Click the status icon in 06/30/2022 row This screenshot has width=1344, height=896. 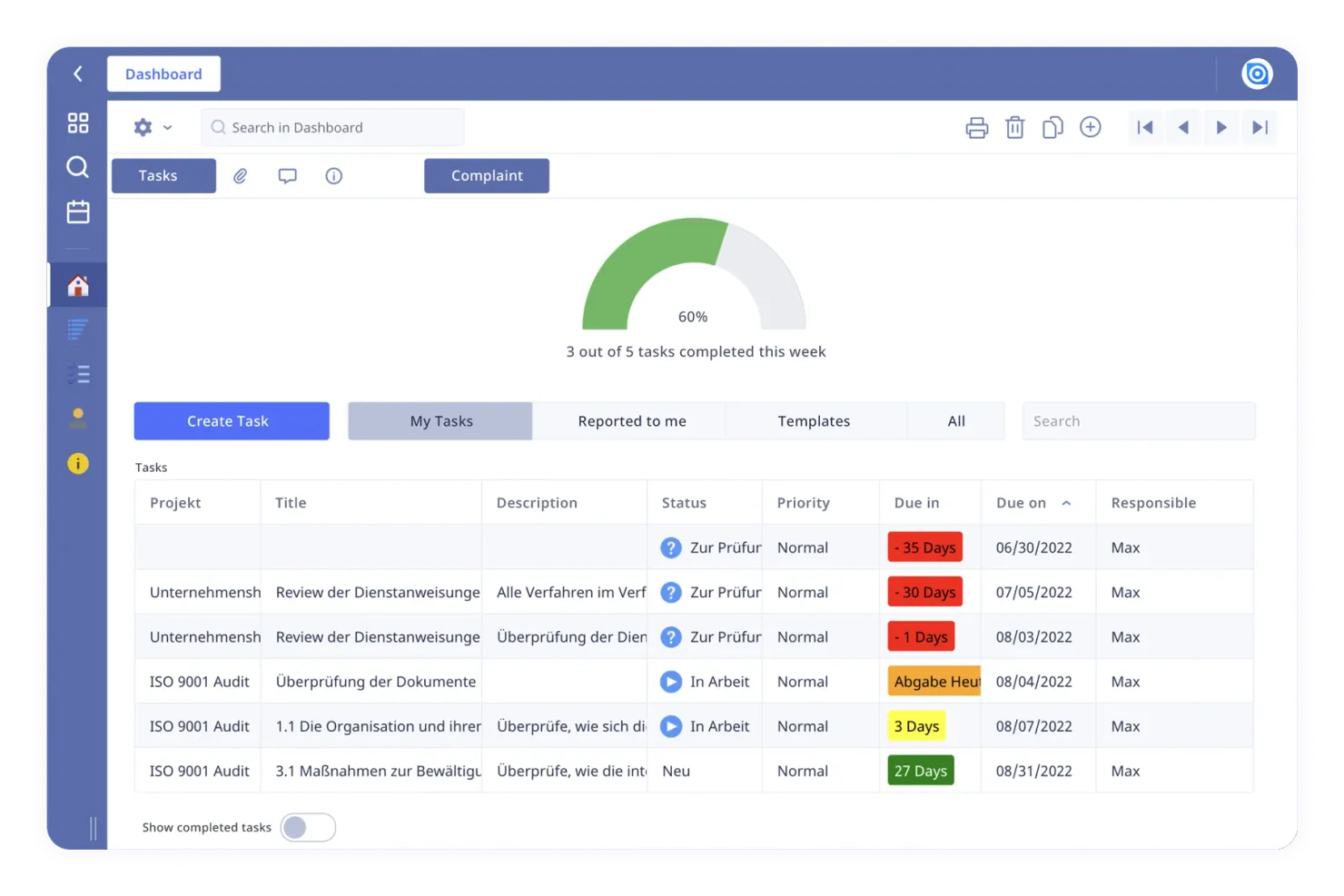[671, 547]
